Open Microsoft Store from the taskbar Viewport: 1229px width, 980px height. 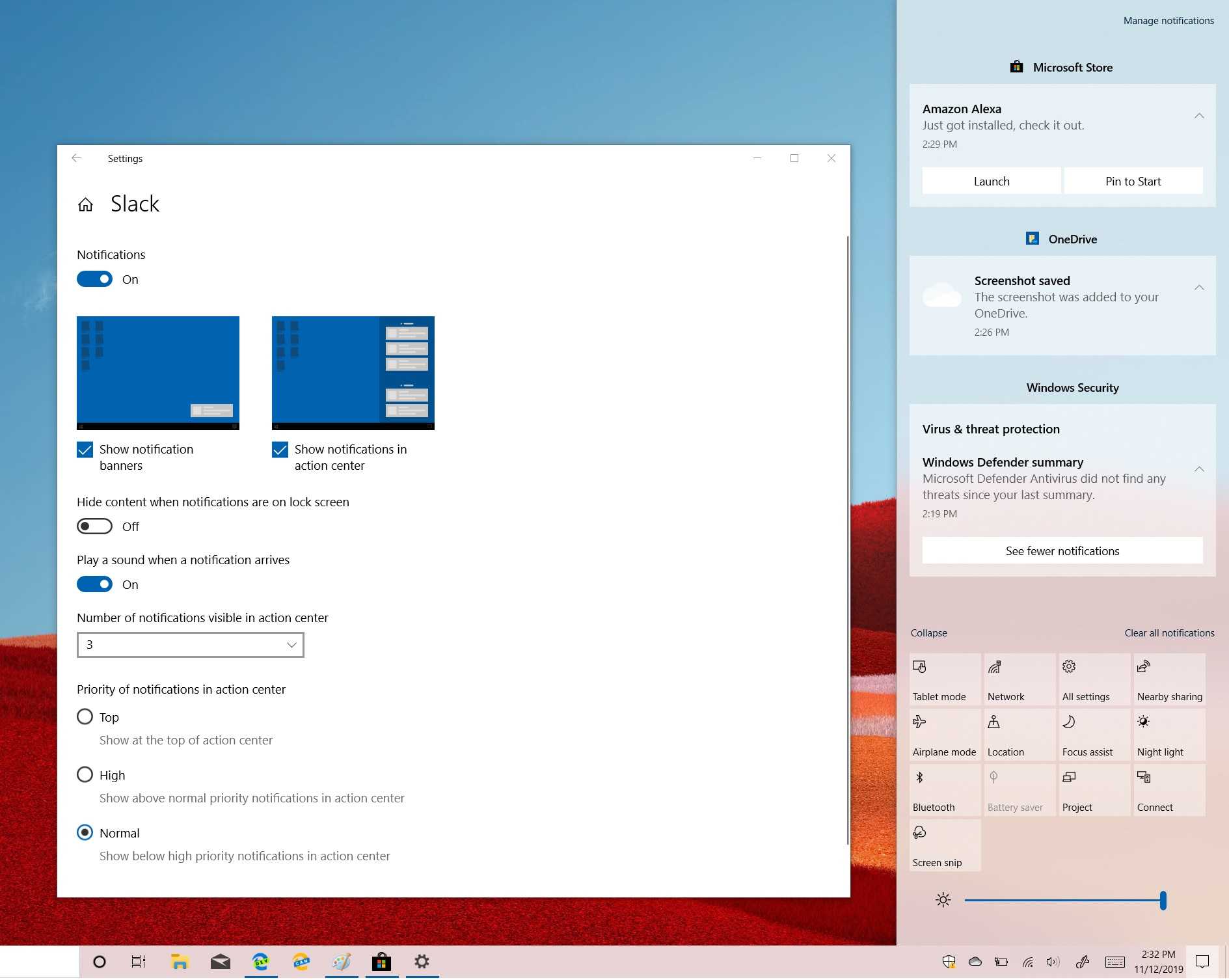pos(381,962)
